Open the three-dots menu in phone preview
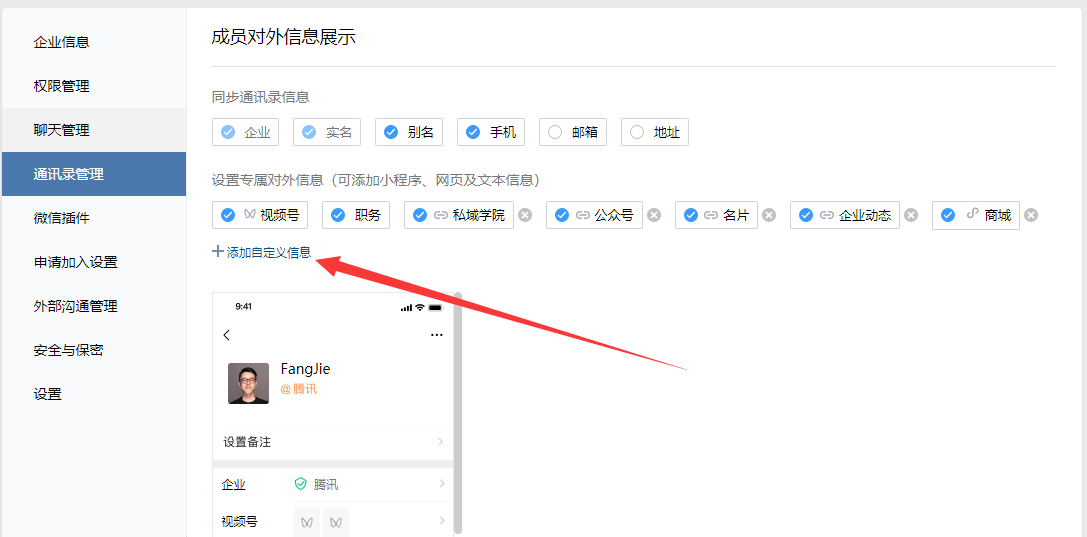 pyautogui.click(x=437, y=335)
